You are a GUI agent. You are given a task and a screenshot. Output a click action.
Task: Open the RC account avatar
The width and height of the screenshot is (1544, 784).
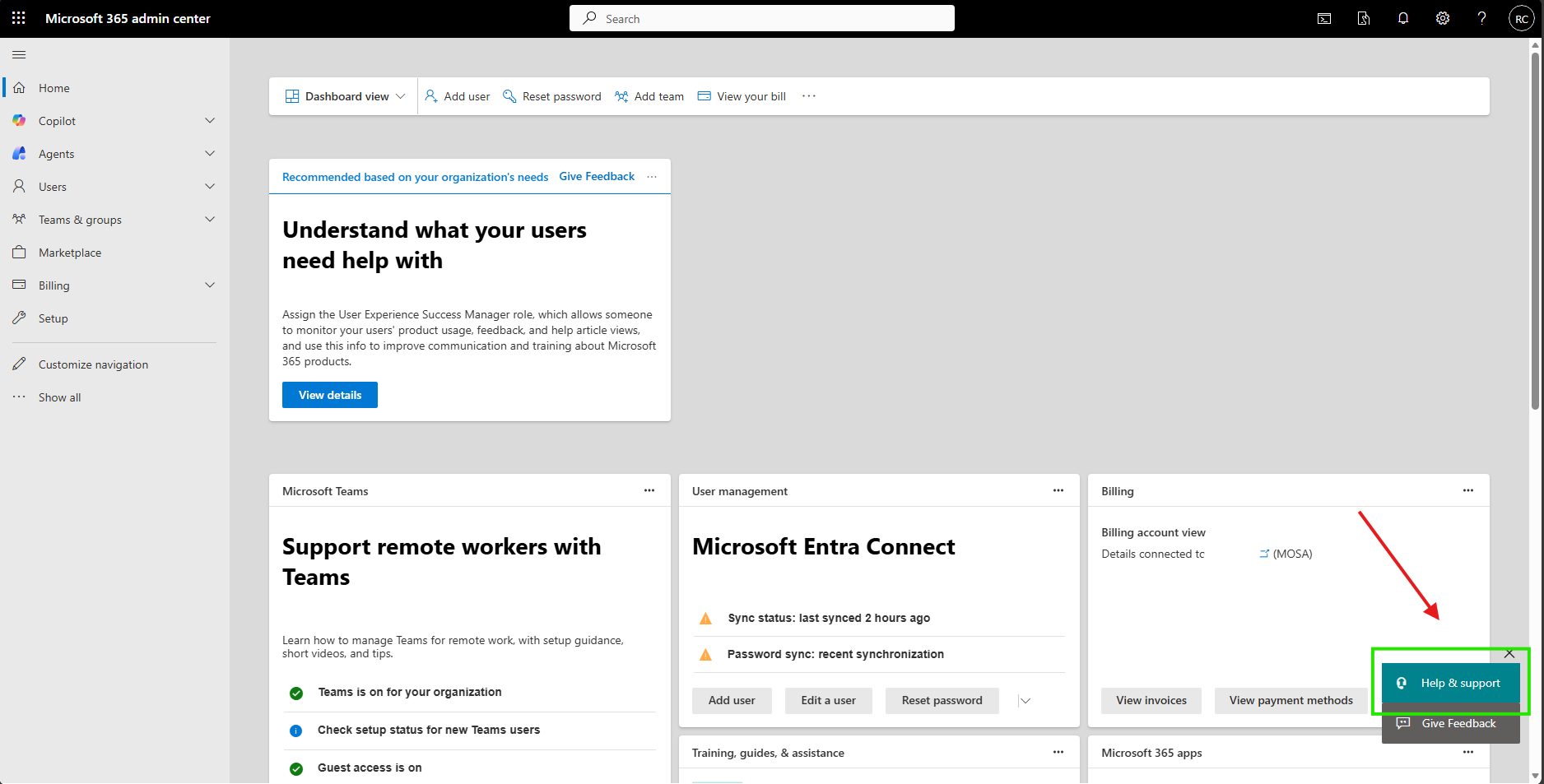pyautogui.click(x=1521, y=19)
